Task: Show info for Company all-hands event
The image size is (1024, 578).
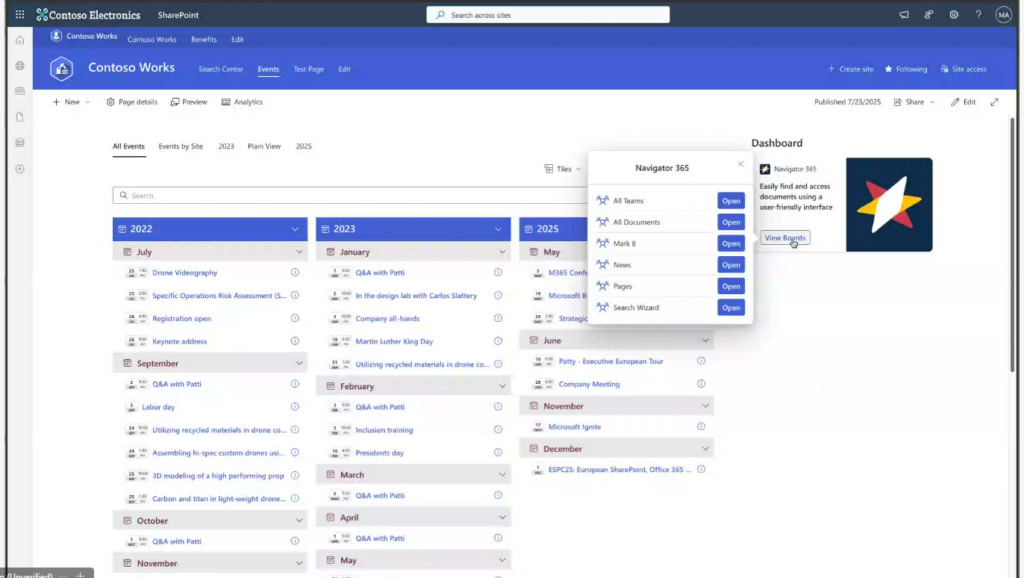Action: tap(498, 318)
